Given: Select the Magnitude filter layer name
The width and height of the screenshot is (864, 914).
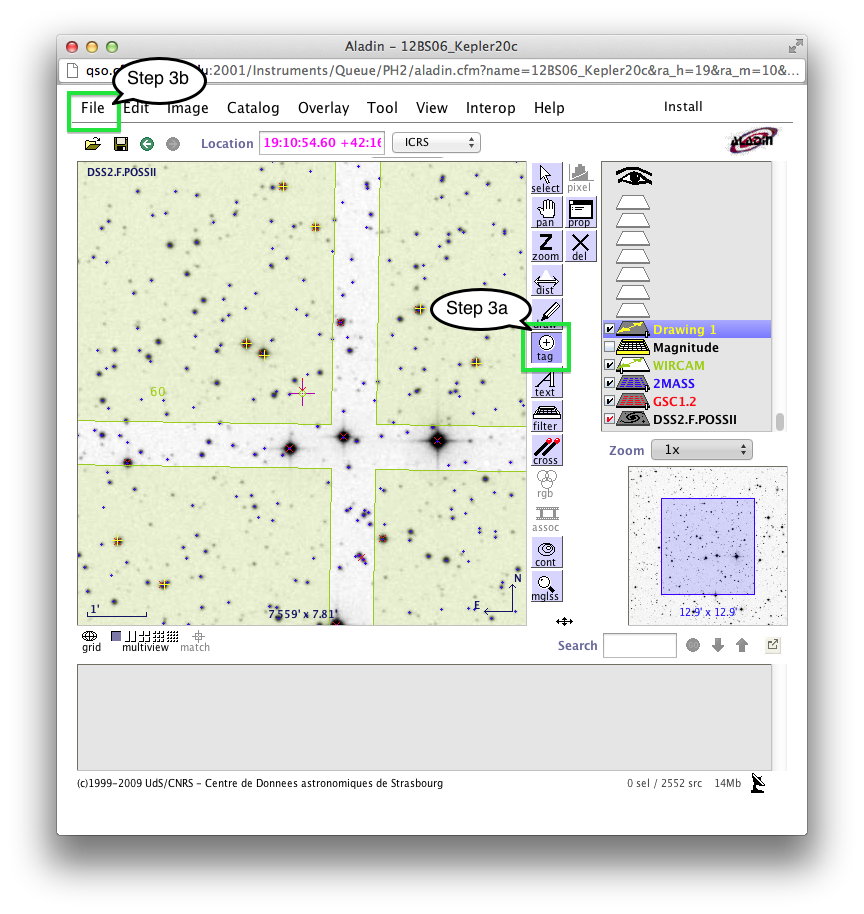Looking at the screenshot, I should (686, 347).
